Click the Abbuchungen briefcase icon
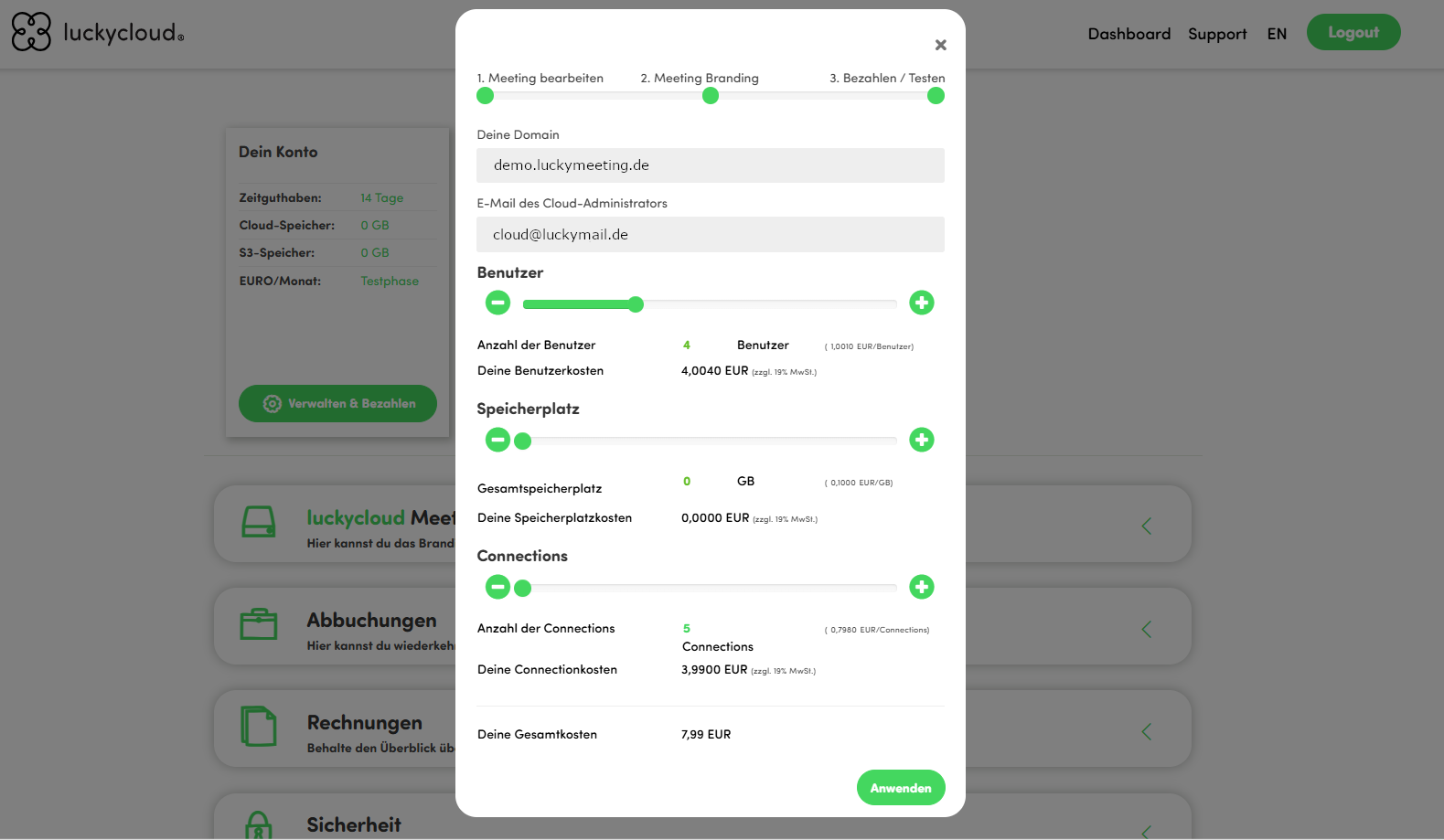1444x840 pixels. point(258,624)
